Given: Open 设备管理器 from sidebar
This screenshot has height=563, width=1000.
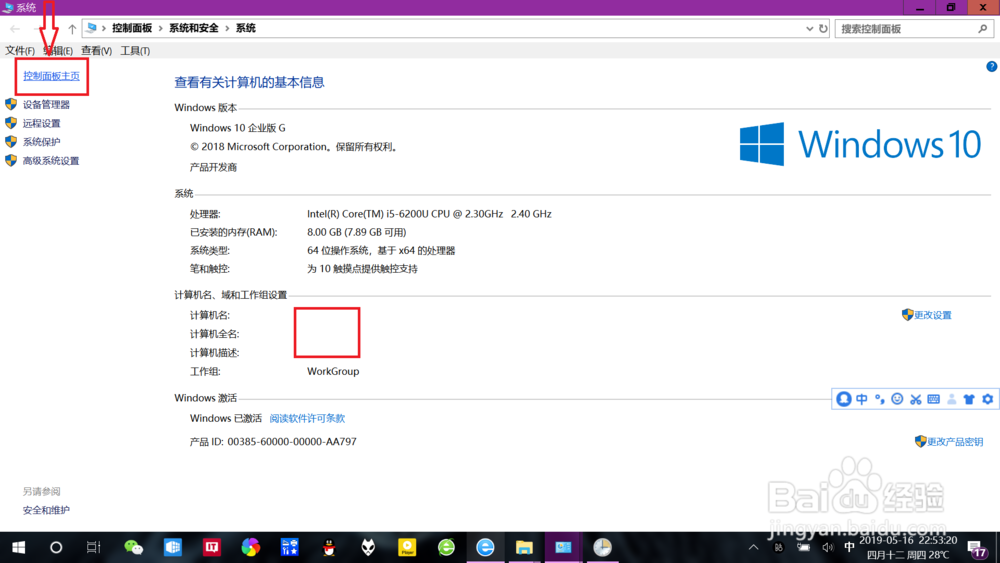Looking at the screenshot, I should pos(46,105).
